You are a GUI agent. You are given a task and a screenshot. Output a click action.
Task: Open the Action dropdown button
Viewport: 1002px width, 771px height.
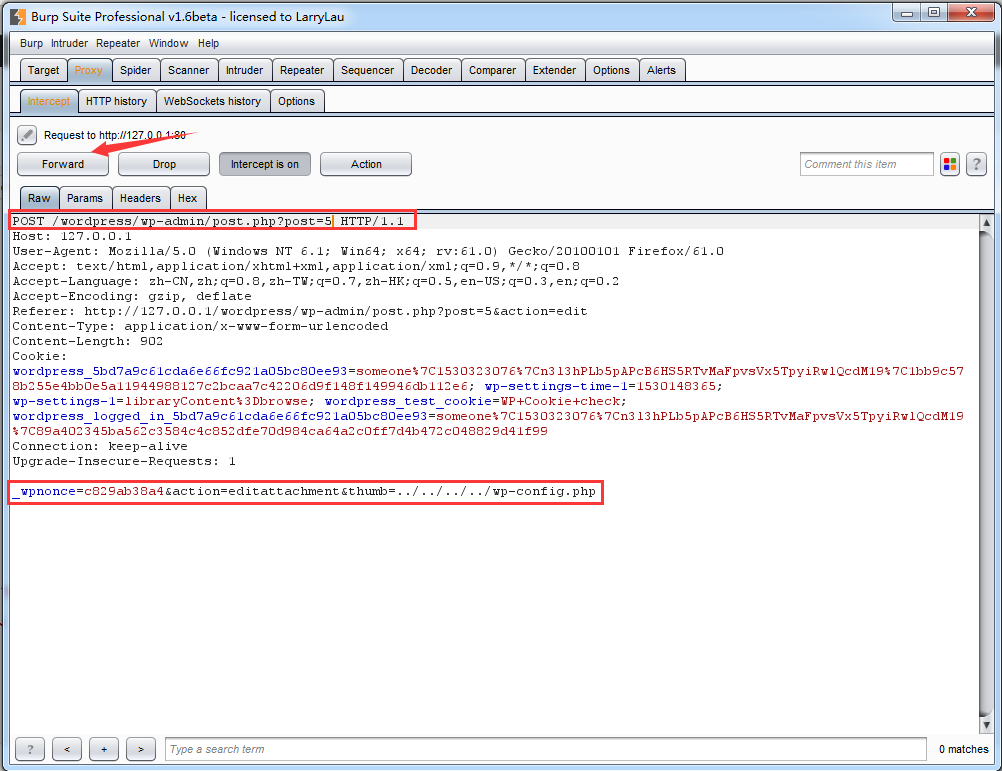[366, 164]
